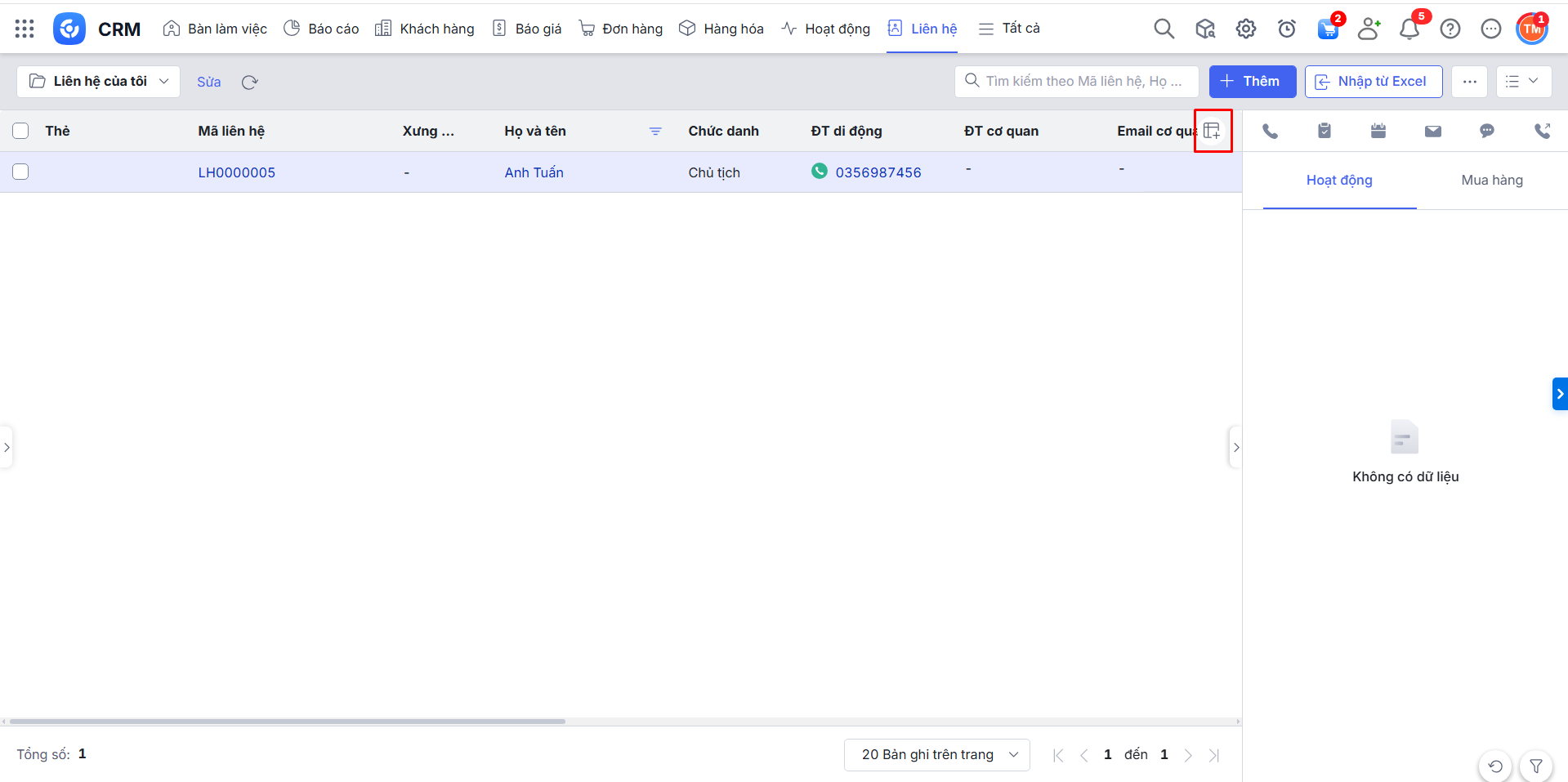Open the shopping cart icon in header
Screen dimensions: 1568x782
click(x=1328, y=29)
